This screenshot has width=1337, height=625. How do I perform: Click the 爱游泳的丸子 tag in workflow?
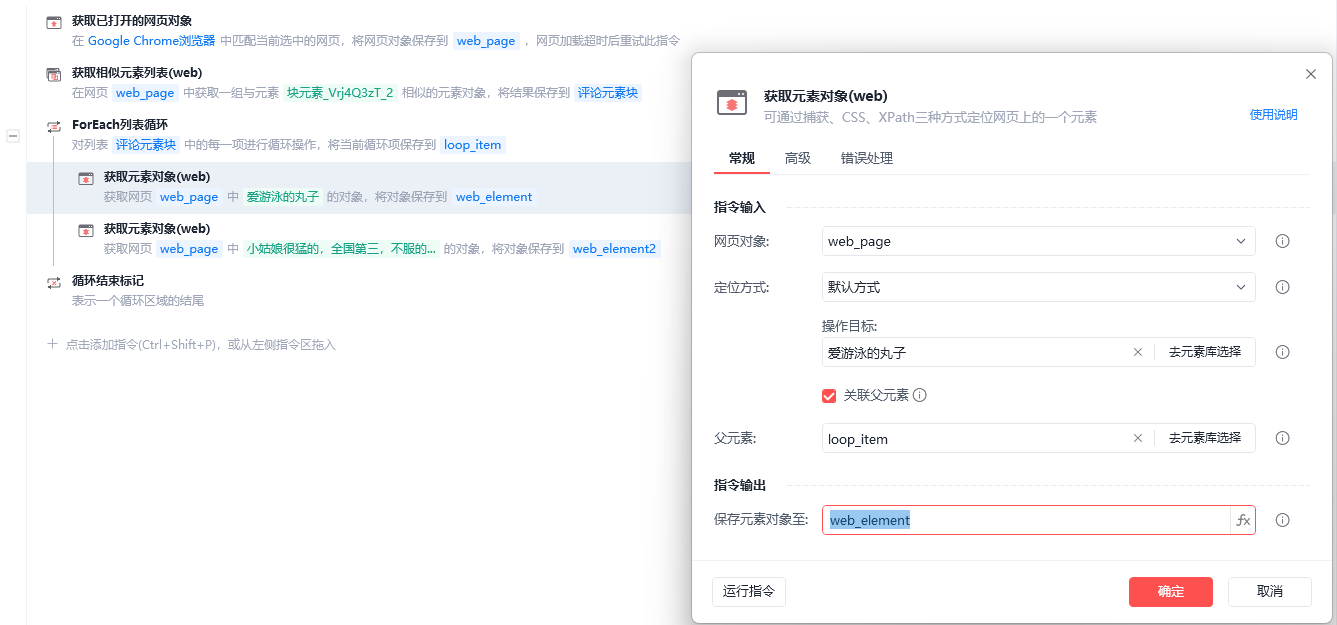pyautogui.click(x=283, y=197)
